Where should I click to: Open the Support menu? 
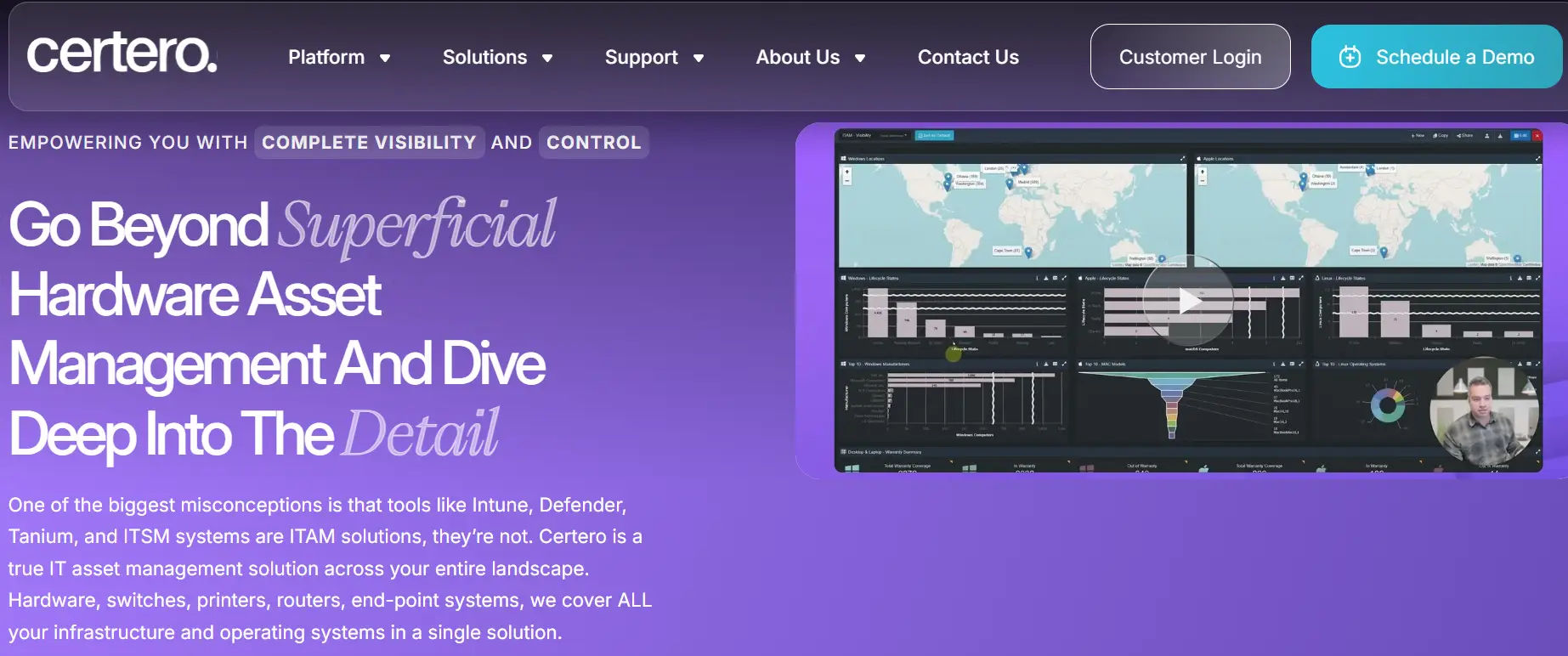[642, 57]
